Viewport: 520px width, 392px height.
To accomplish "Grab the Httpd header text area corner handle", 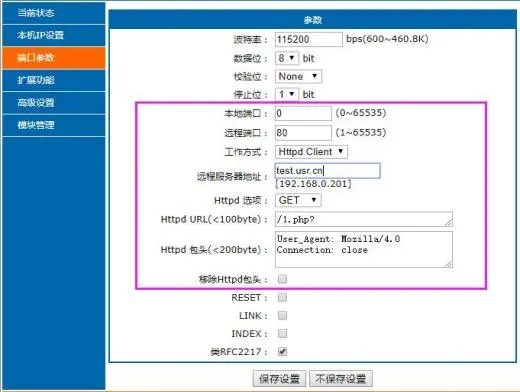I will [449, 264].
